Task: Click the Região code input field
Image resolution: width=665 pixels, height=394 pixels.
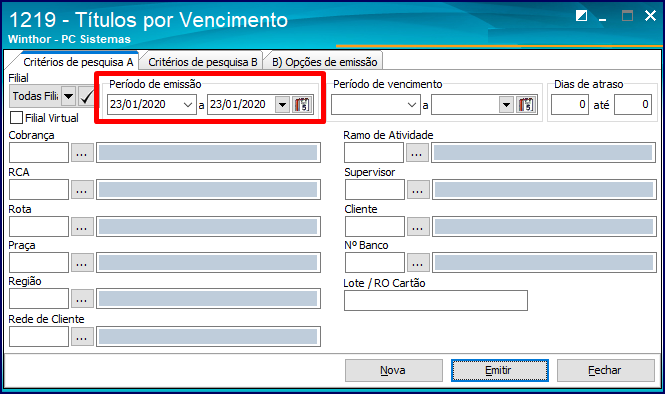Action: click(x=39, y=299)
